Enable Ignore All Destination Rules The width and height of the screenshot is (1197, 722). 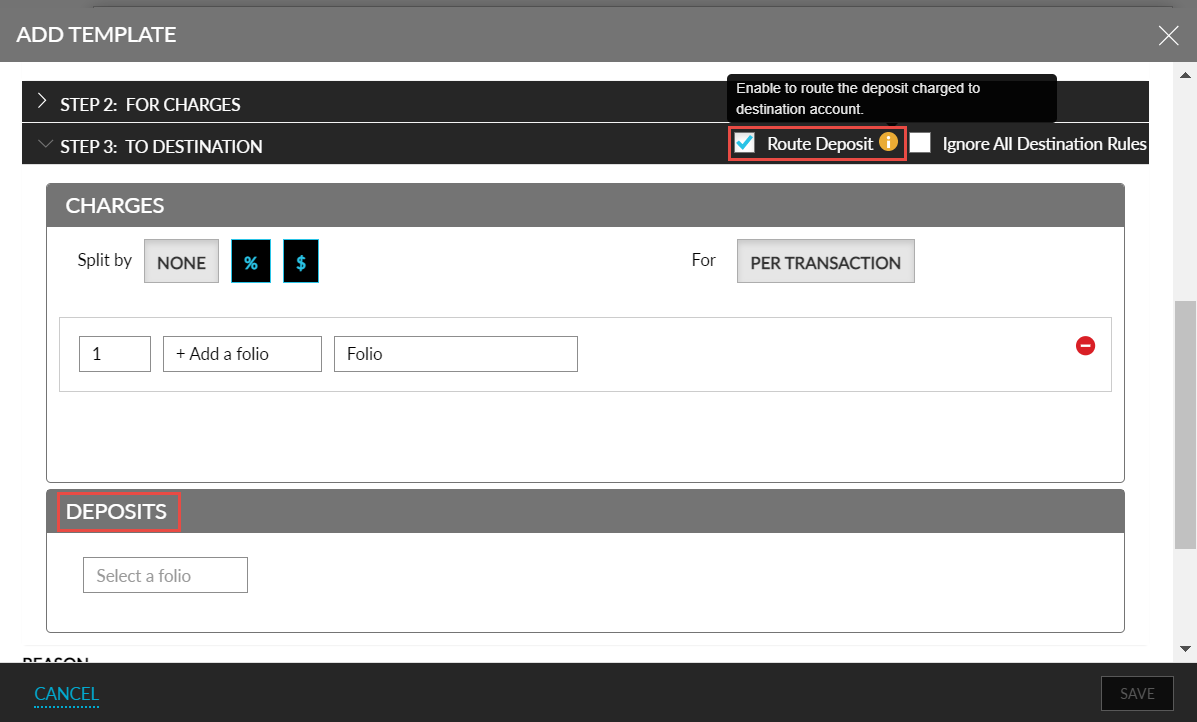point(920,143)
